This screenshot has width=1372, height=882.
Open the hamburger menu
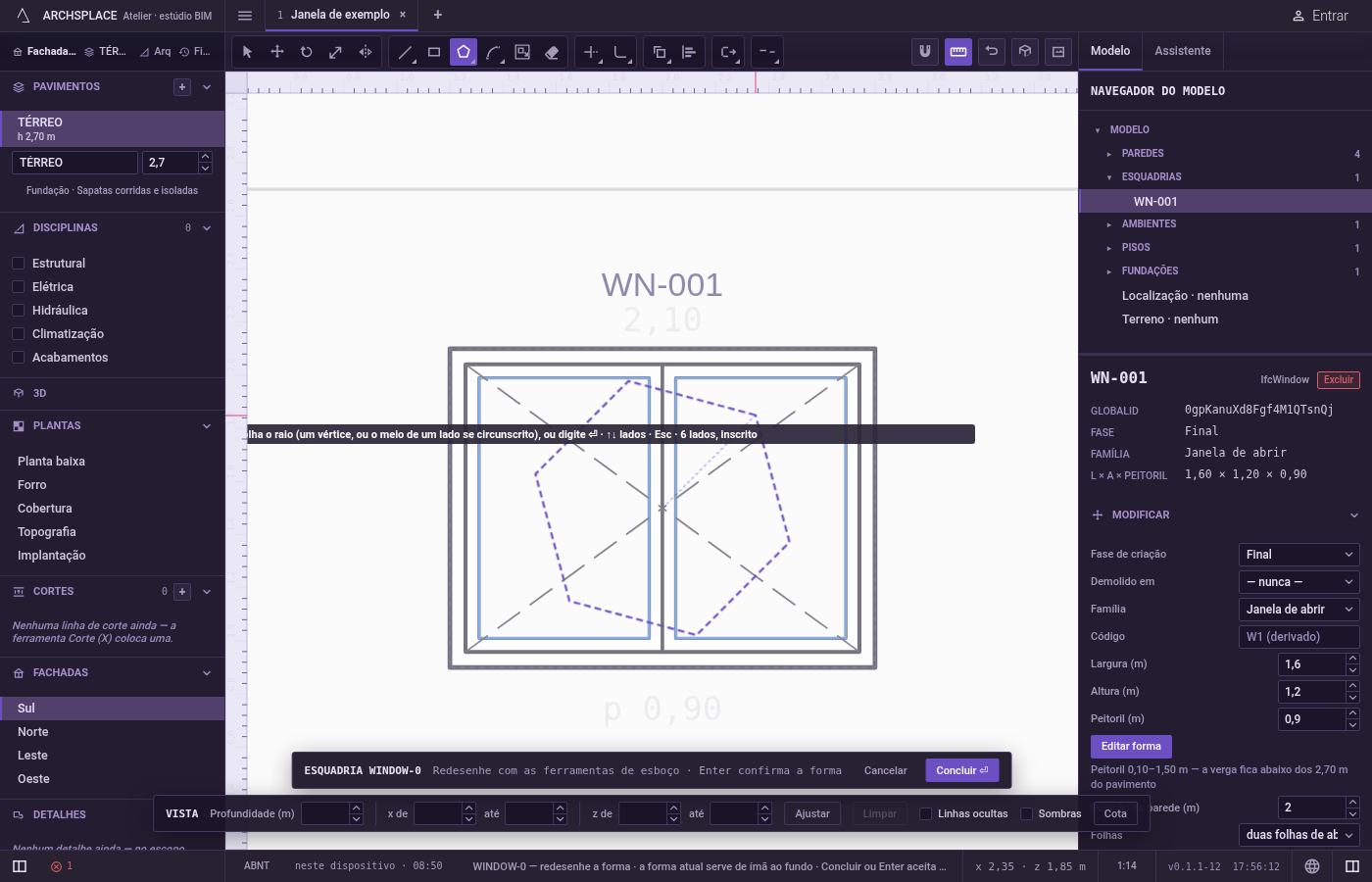tap(245, 16)
